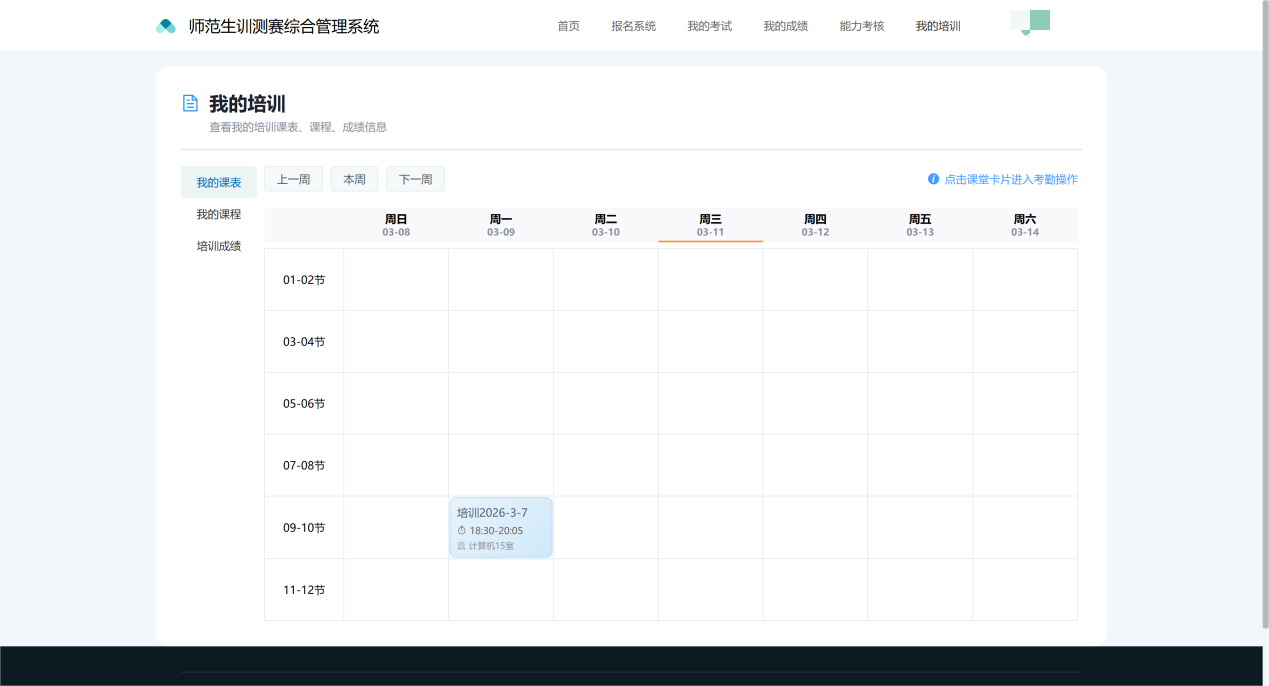Select 我的培训 in the navigation bar

(x=938, y=26)
